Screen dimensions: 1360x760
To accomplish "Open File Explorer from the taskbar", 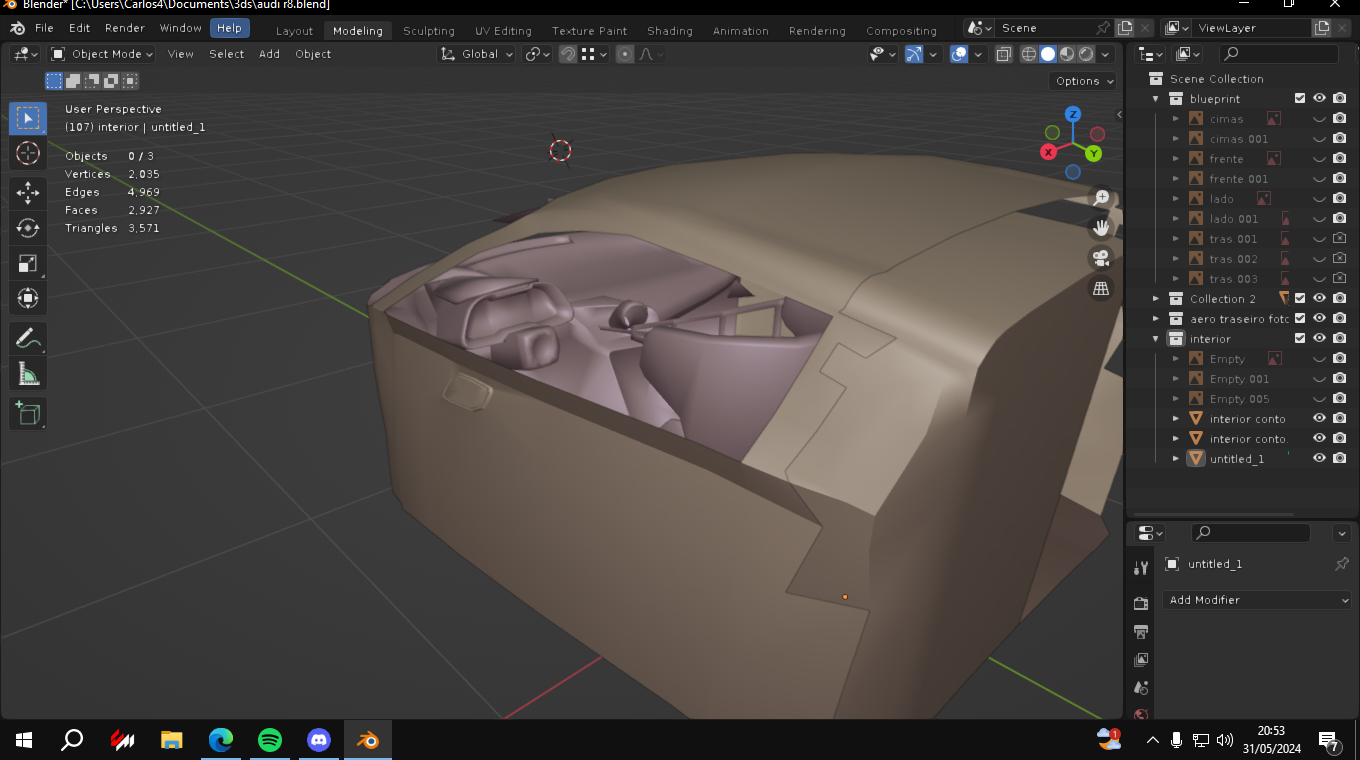I will (172, 740).
